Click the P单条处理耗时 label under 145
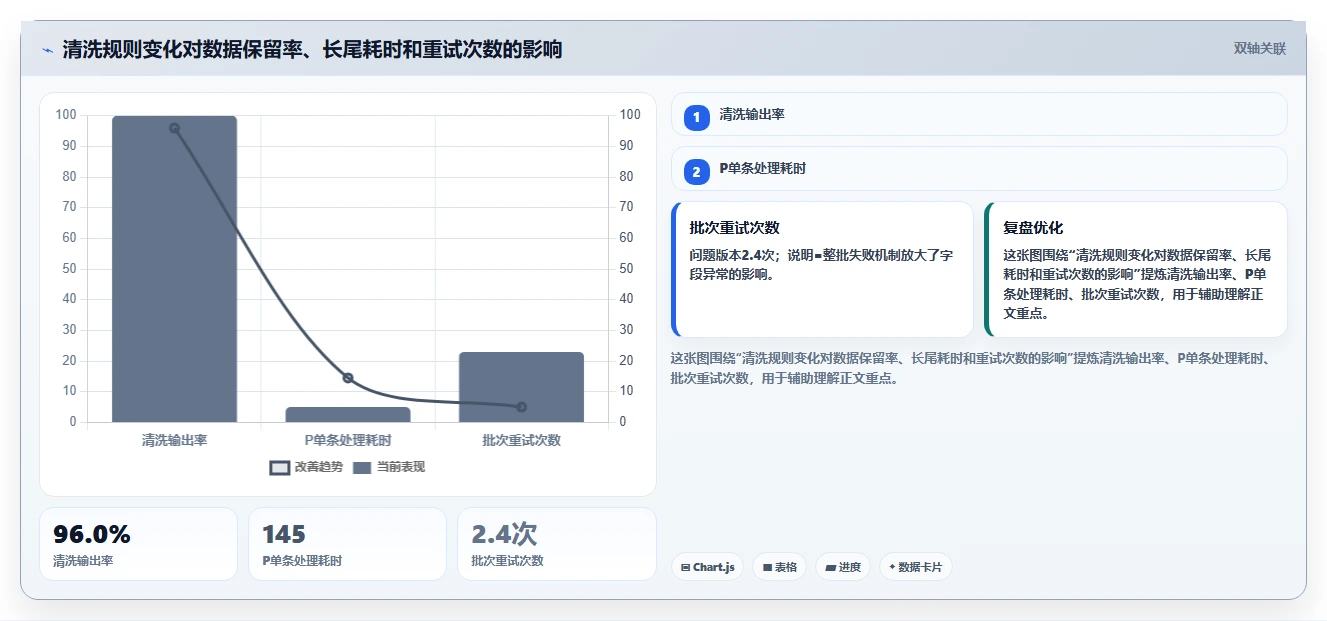 302,561
